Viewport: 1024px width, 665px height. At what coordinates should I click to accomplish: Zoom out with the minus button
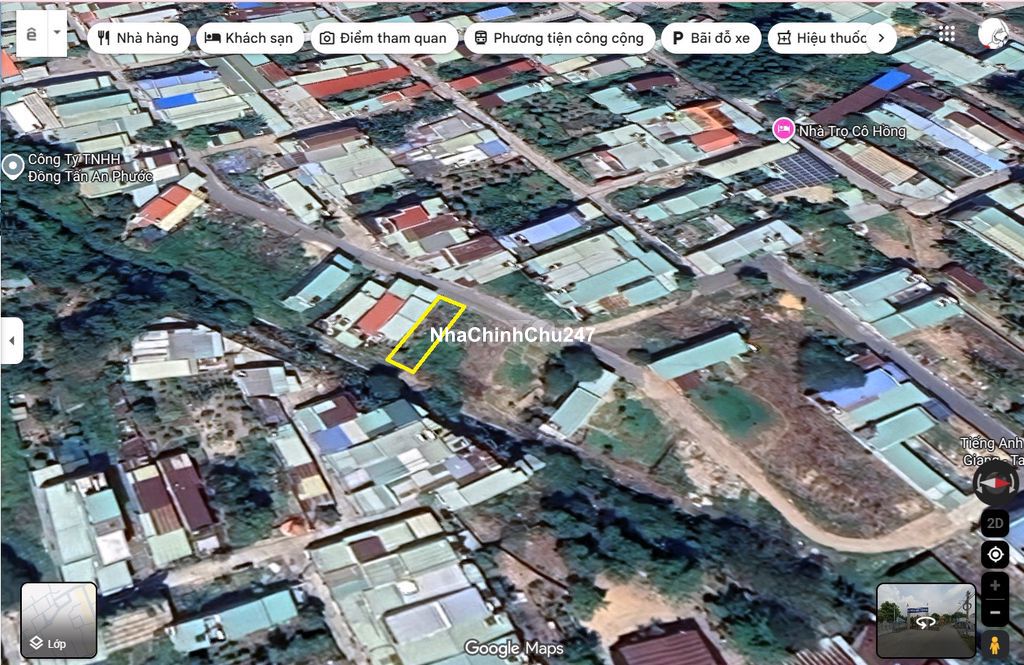click(x=995, y=611)
